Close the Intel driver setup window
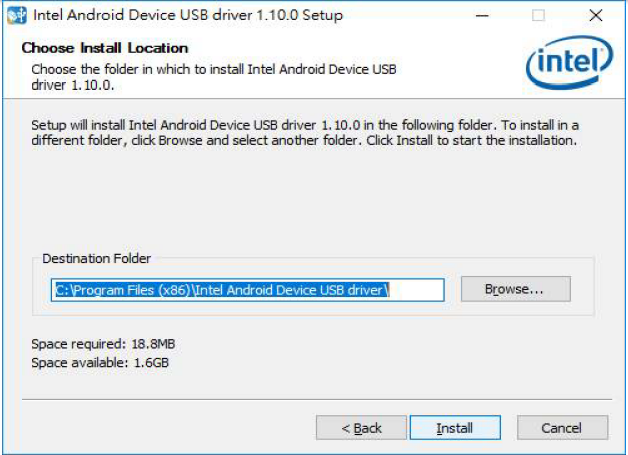Screen dimensions: 628x455 pos(596,16)
